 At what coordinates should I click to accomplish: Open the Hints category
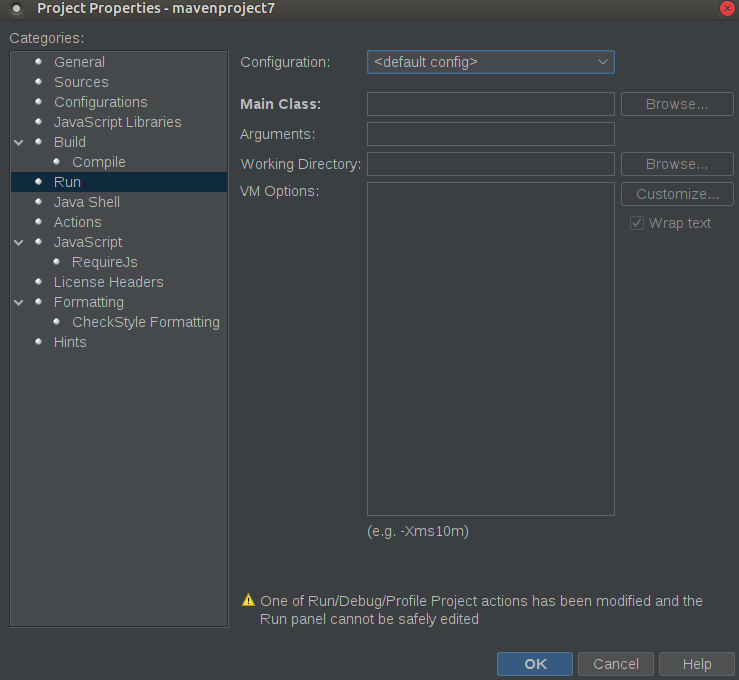tap(70, 342)
